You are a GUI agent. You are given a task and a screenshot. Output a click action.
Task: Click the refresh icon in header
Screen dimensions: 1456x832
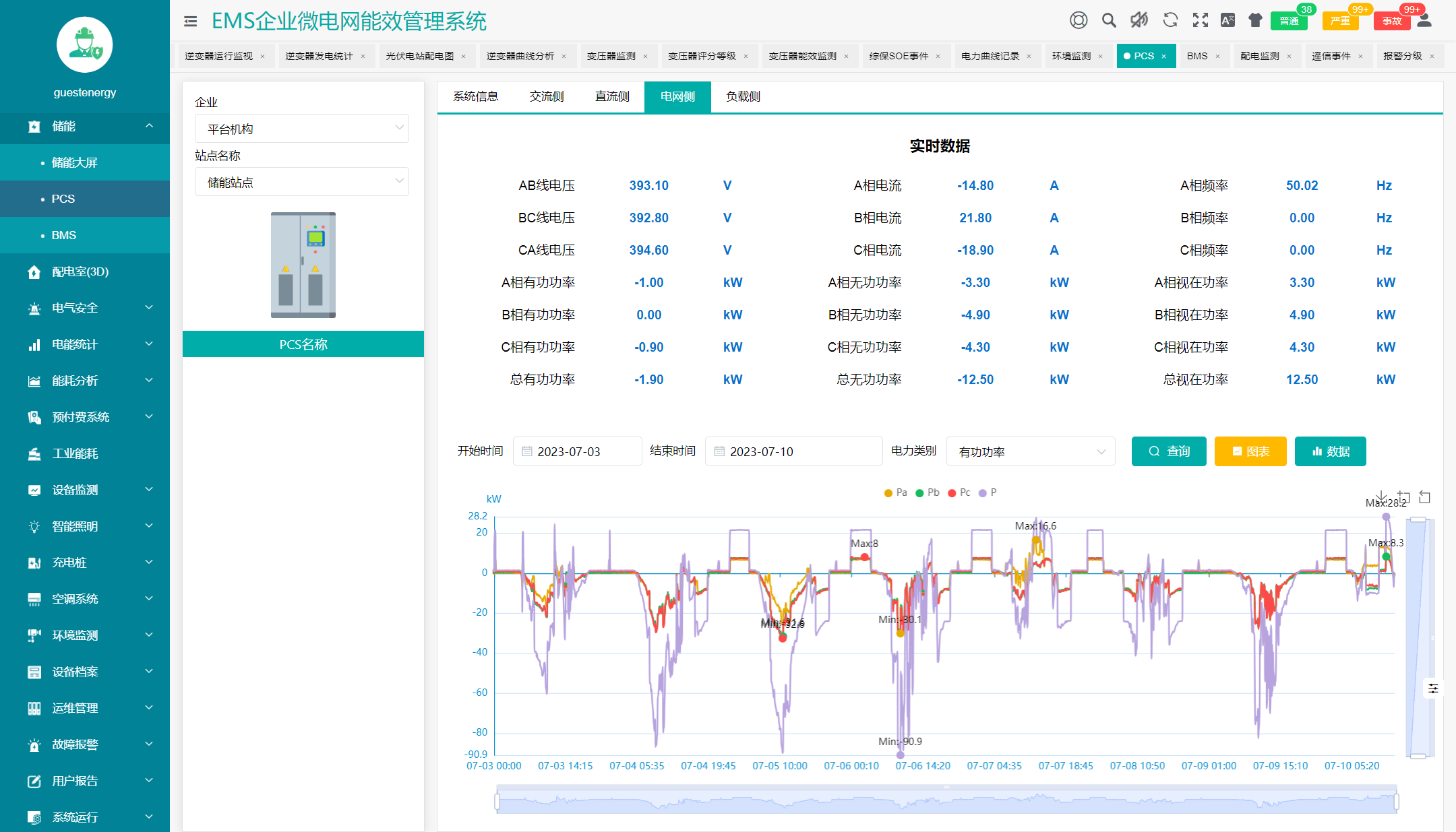pos(1170,20)
